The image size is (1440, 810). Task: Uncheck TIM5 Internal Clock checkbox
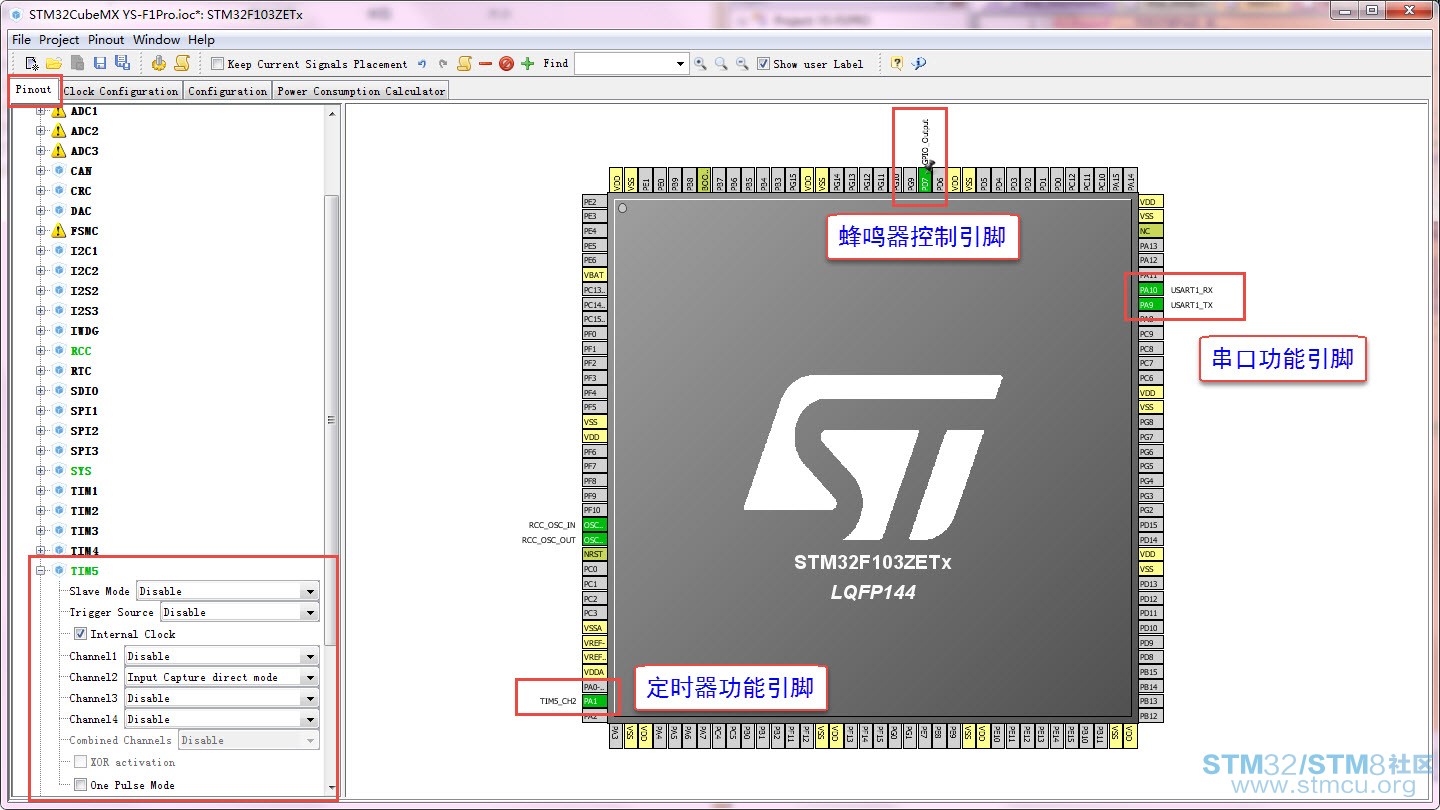coord(80,634)
